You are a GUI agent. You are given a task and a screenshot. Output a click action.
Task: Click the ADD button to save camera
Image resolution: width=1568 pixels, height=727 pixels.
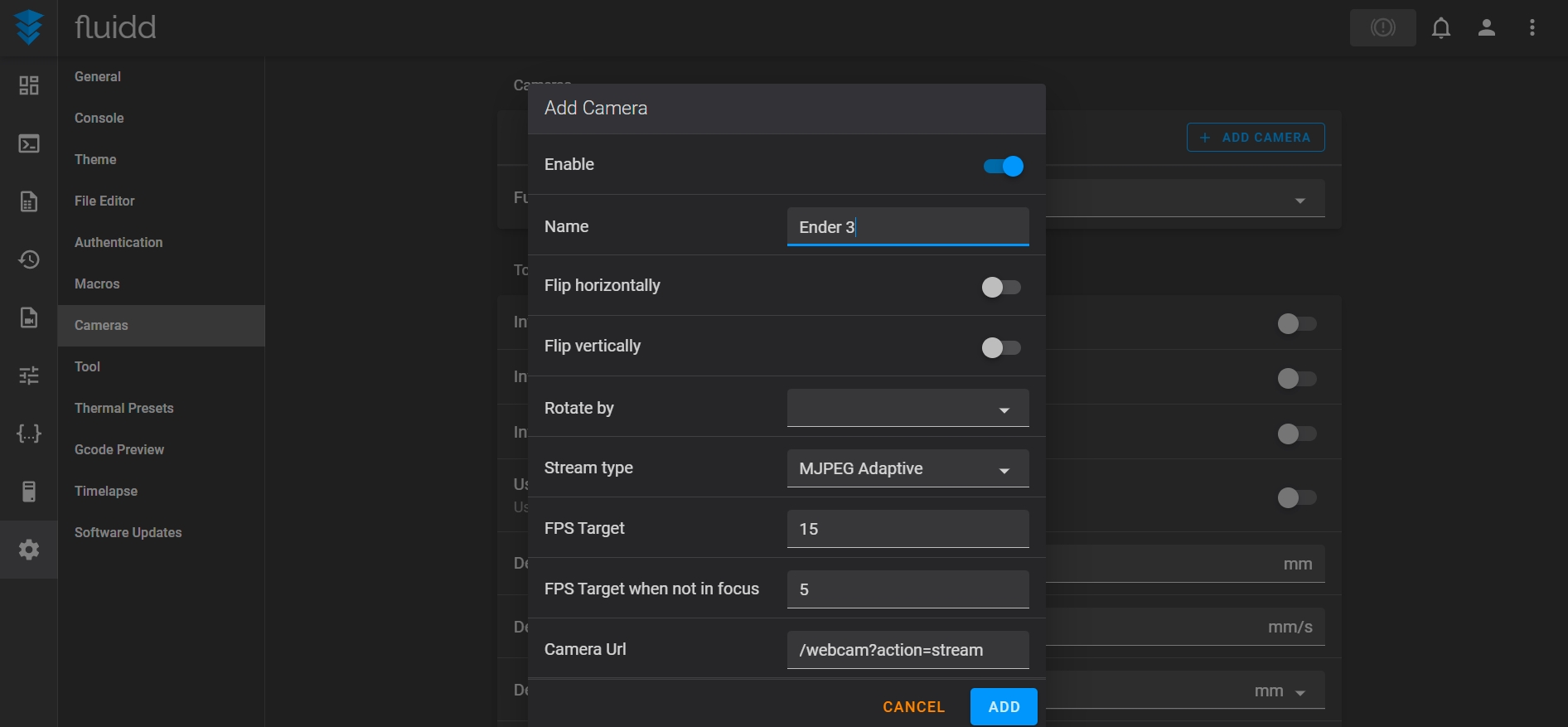point(1004,707)
